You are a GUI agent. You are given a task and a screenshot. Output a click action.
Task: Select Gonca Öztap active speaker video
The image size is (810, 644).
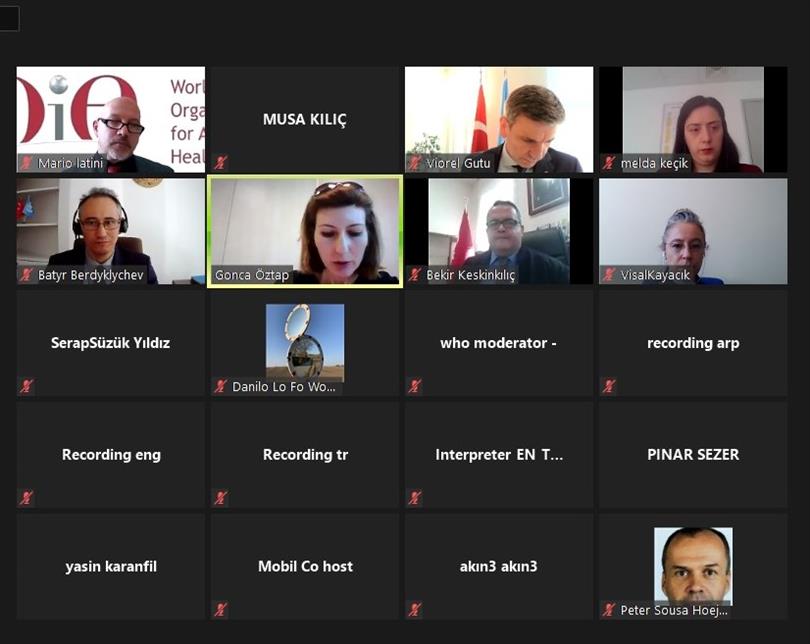coord(305,231)
